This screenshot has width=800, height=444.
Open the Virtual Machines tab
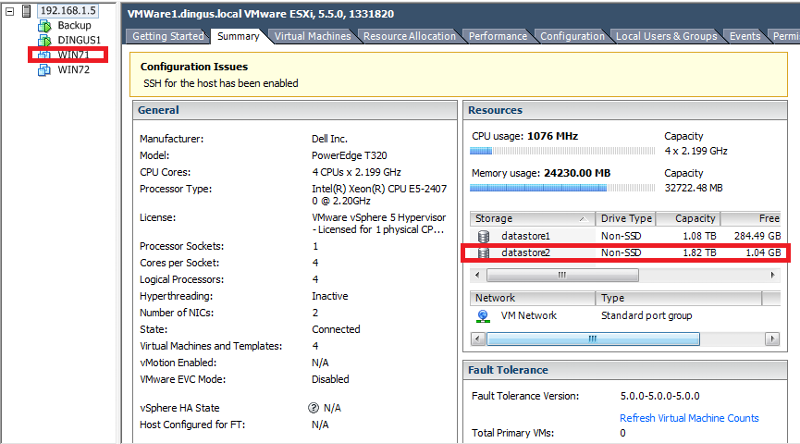click(313, 36)
